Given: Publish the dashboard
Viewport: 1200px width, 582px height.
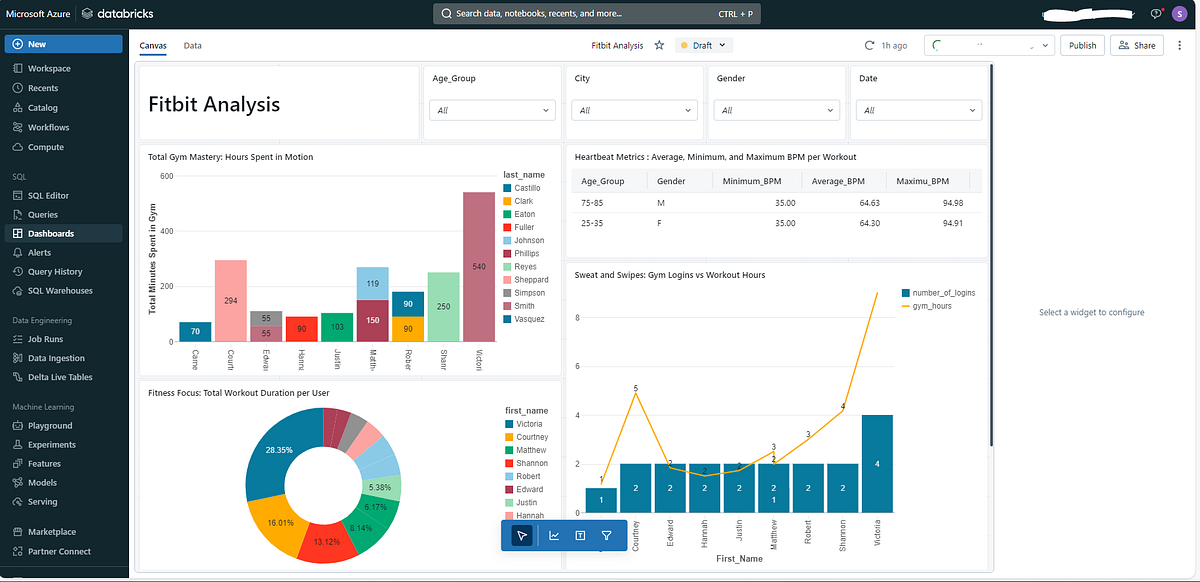Looking at the screenshot, I should pos(1082,45).
